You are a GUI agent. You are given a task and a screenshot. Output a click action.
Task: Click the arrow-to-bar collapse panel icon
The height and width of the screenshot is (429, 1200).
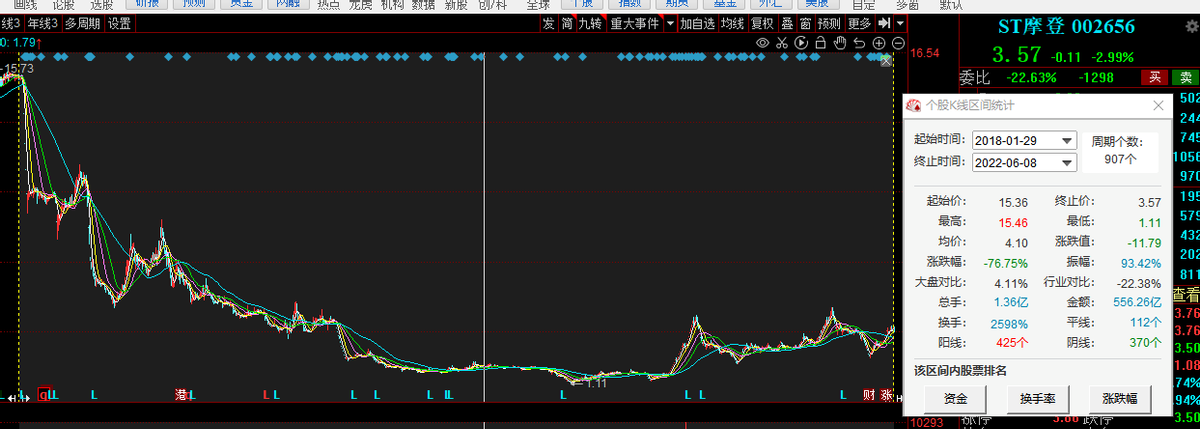[x=884, y=23]
